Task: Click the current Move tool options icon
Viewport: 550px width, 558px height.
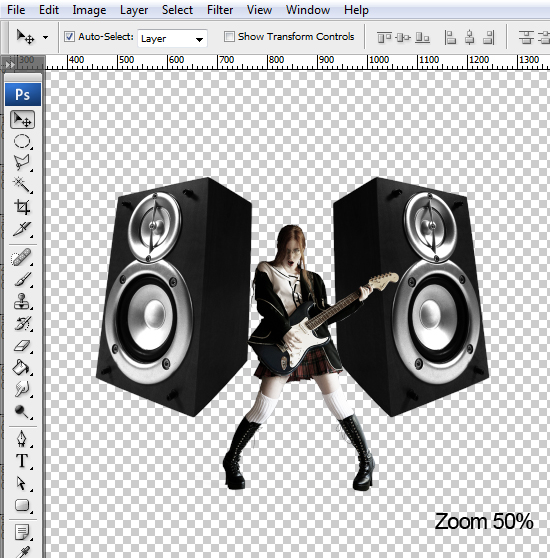Action: 25,37
